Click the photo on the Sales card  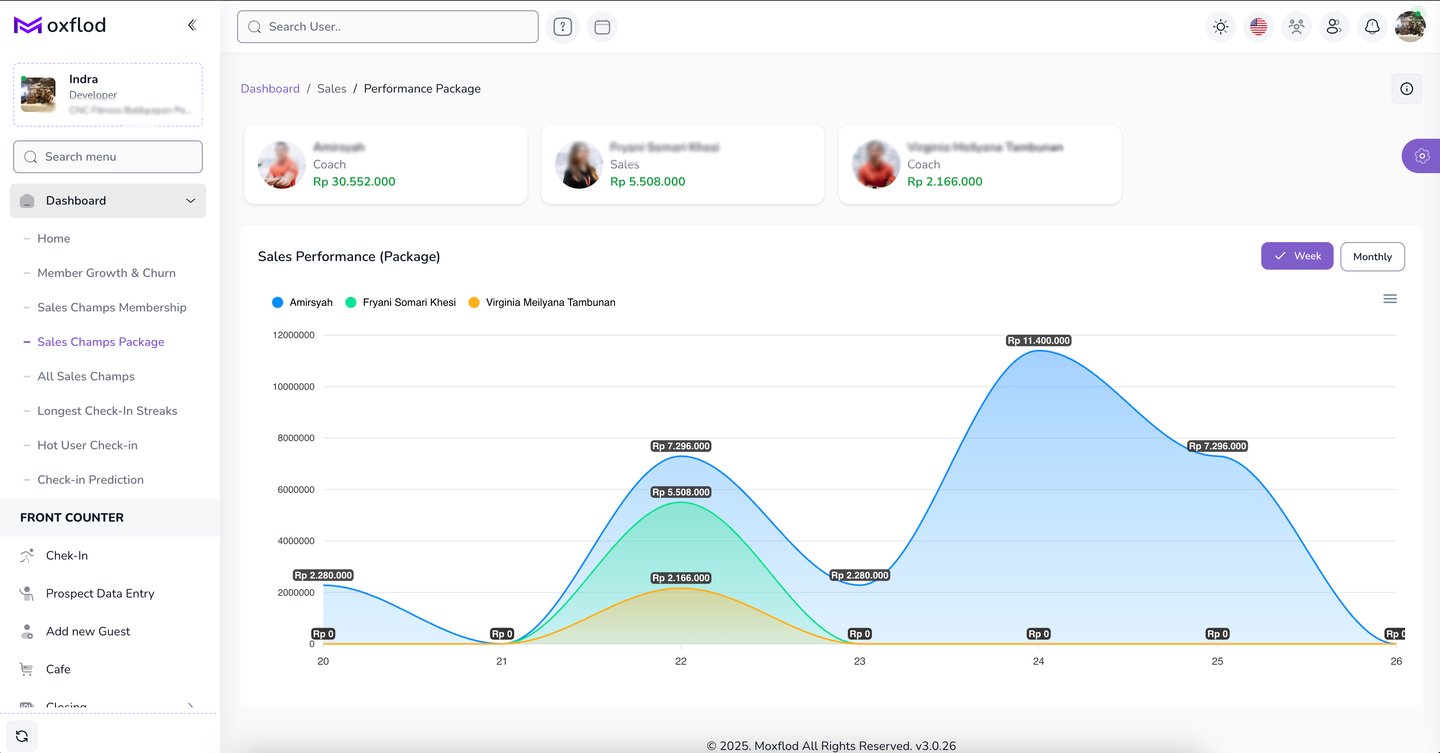tap(579, 165)
